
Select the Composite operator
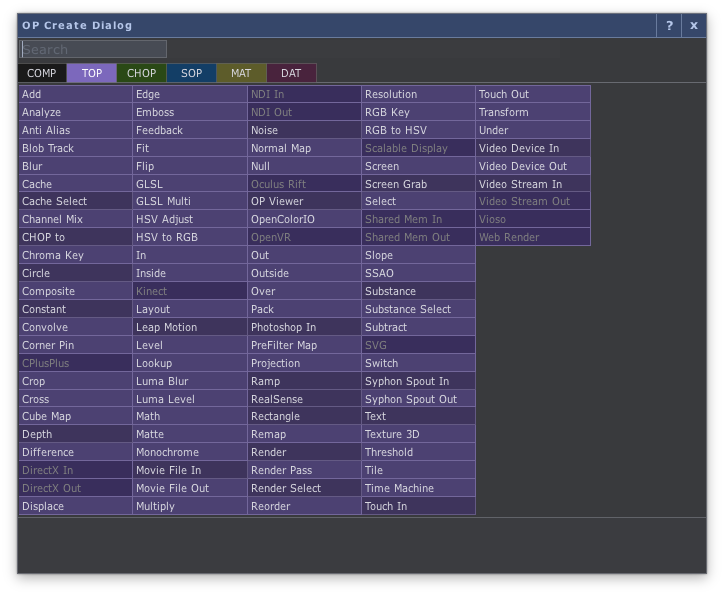(x=76, y=291)
